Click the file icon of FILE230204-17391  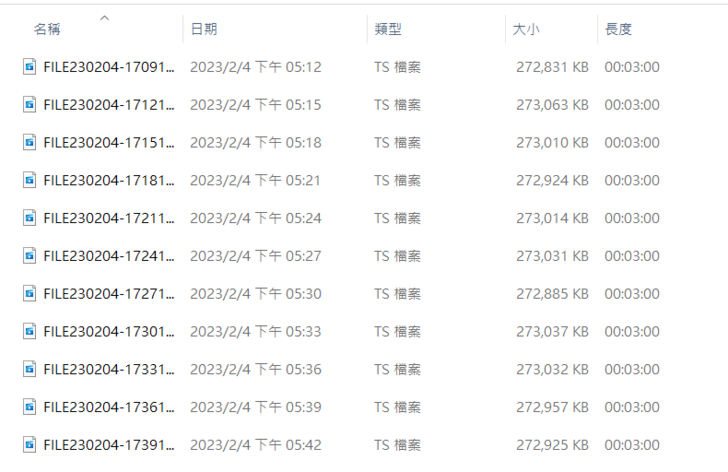coord(29,445)
